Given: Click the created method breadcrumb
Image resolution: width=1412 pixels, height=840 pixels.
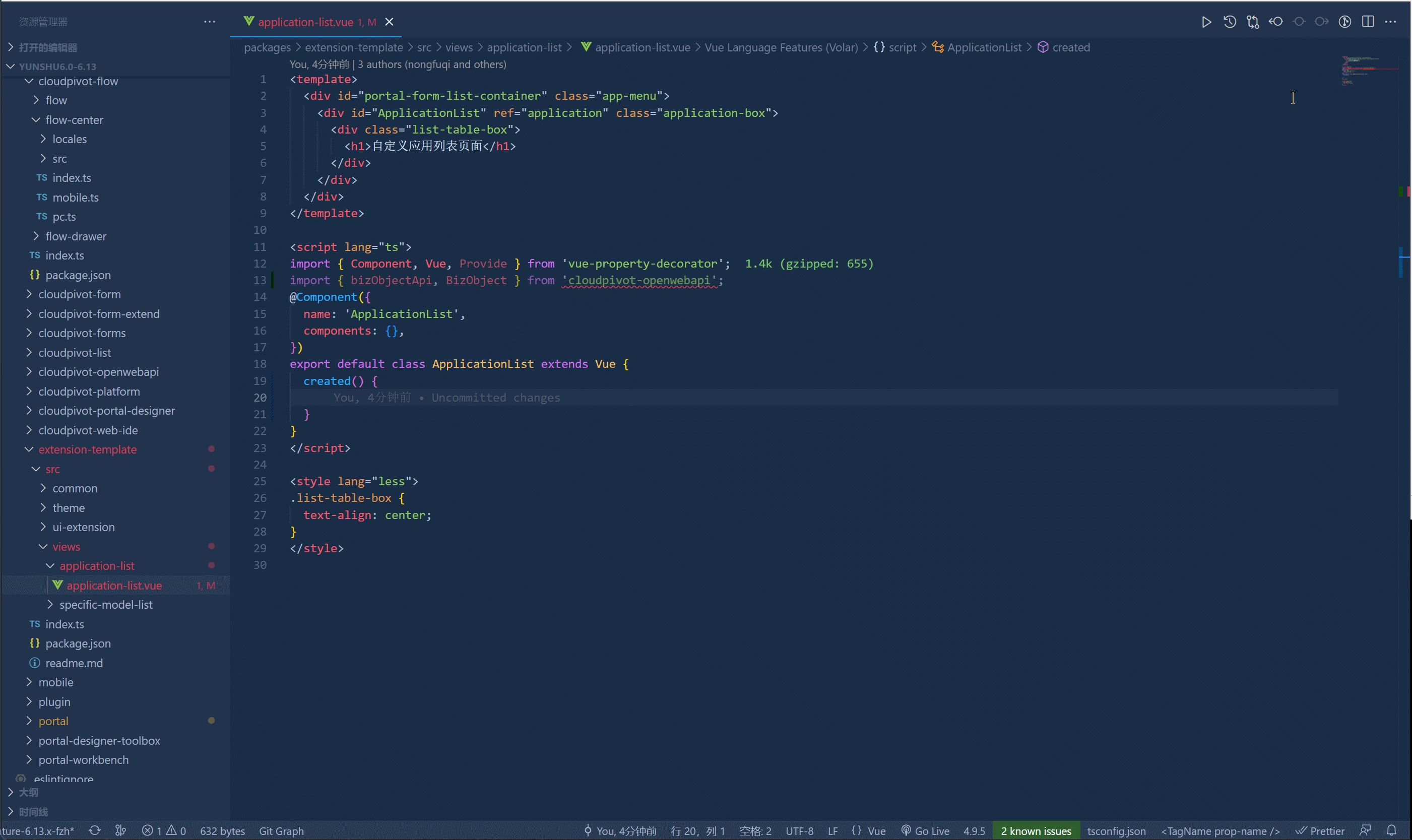Looking at the screenshot, I should coord(1064,47).
